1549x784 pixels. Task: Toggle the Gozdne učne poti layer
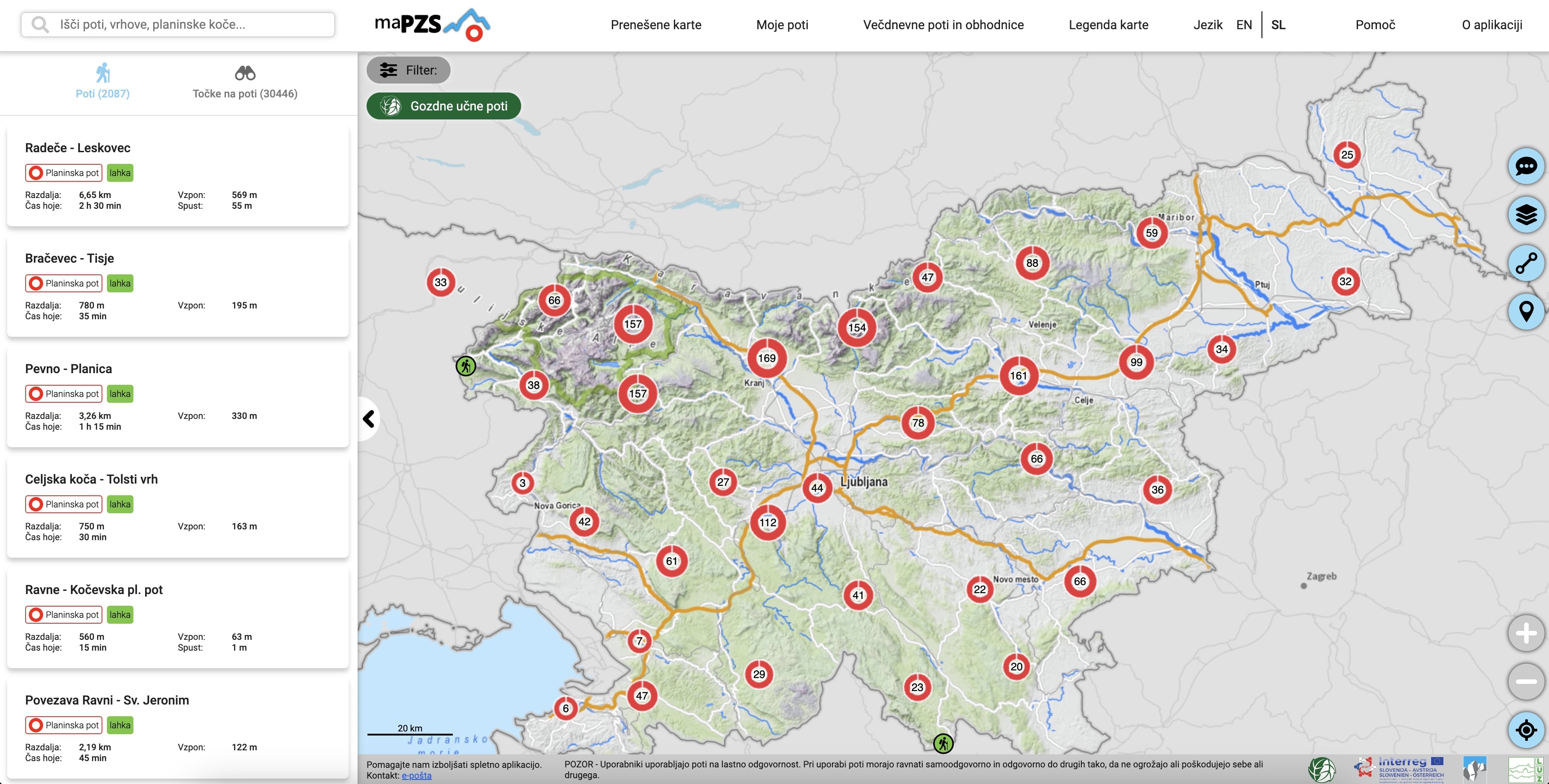coord(443,106)
